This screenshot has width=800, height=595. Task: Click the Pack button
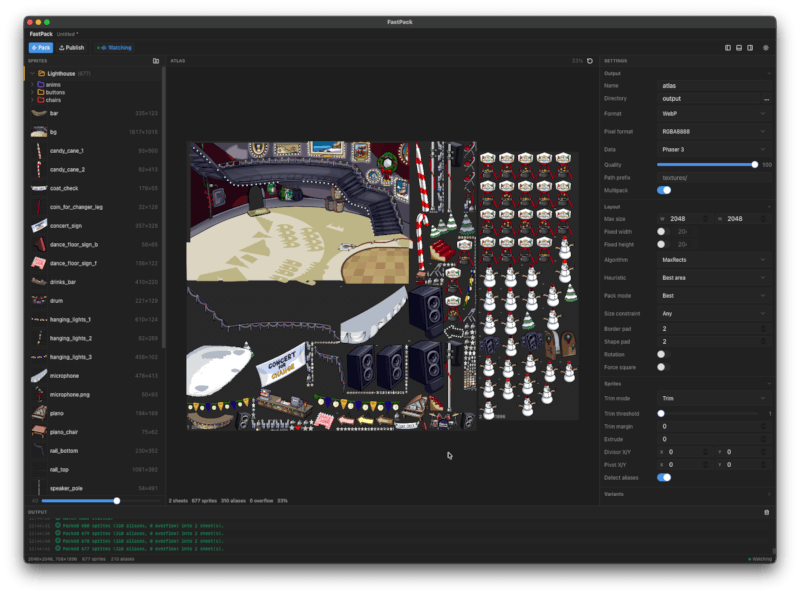coord(41,47)
